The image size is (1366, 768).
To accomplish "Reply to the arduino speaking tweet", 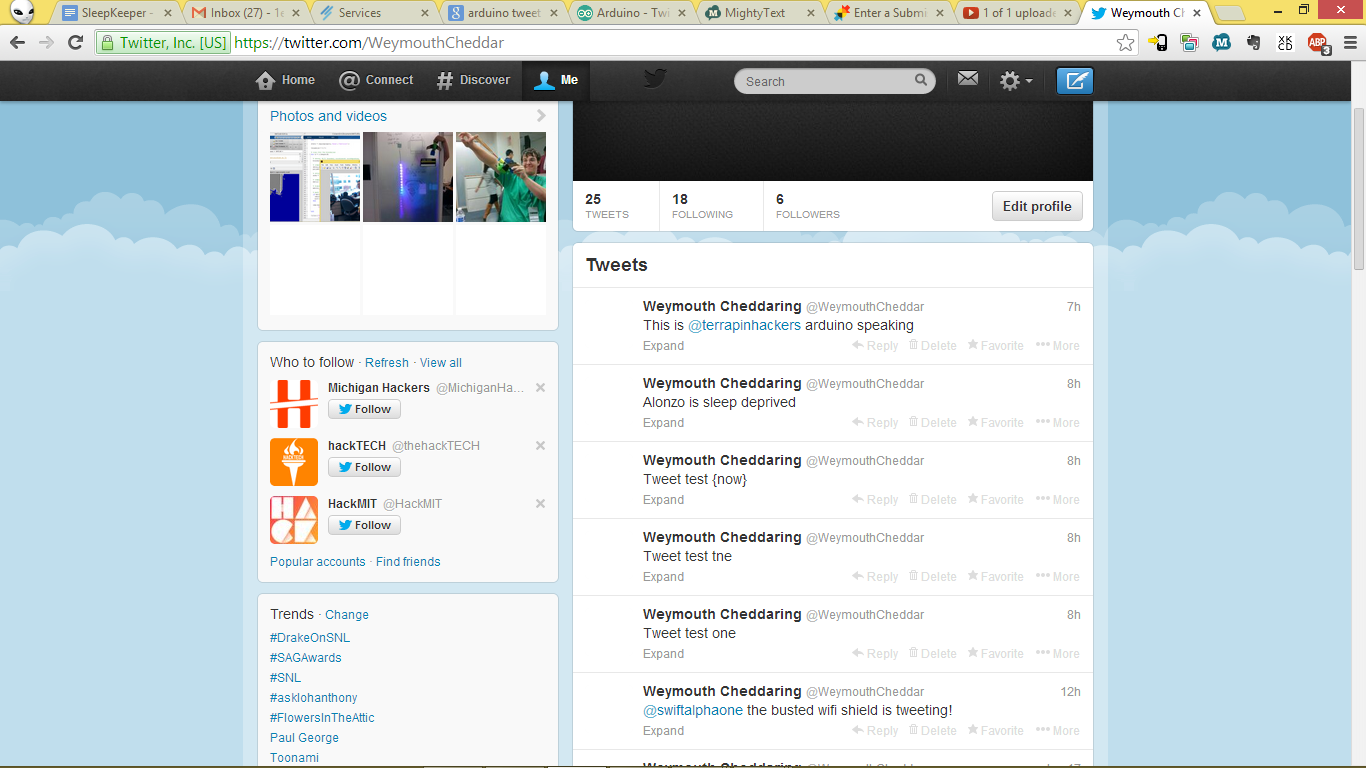I will 875,346.
